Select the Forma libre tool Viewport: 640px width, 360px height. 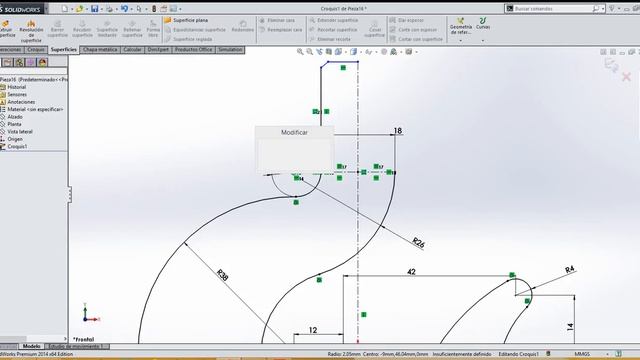click(153, 30)
